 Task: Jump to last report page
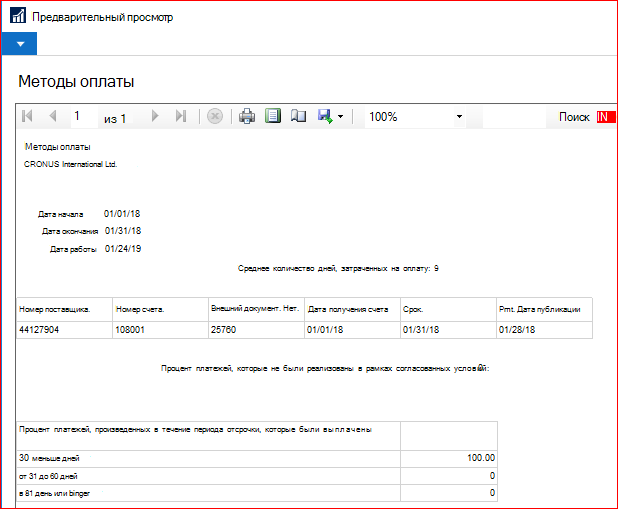(181, 116)
